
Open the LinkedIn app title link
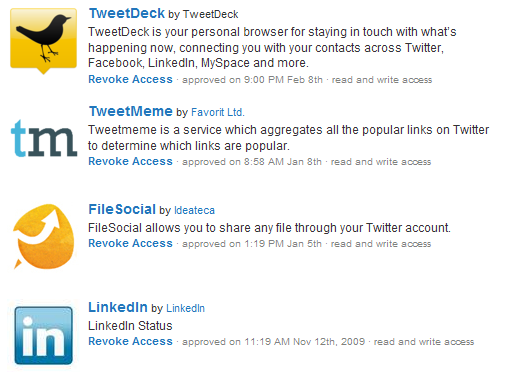pyautogui.click(x=118, y=307)
